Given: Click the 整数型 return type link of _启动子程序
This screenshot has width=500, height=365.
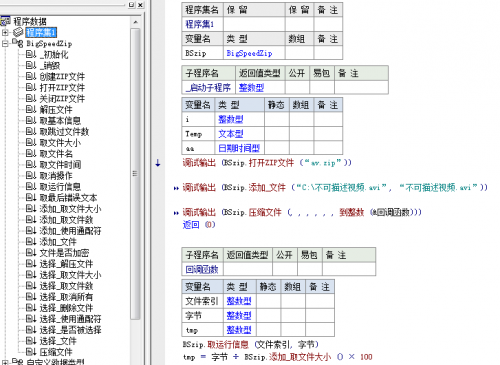Looking at the screenshot, I should click(251, 88).
